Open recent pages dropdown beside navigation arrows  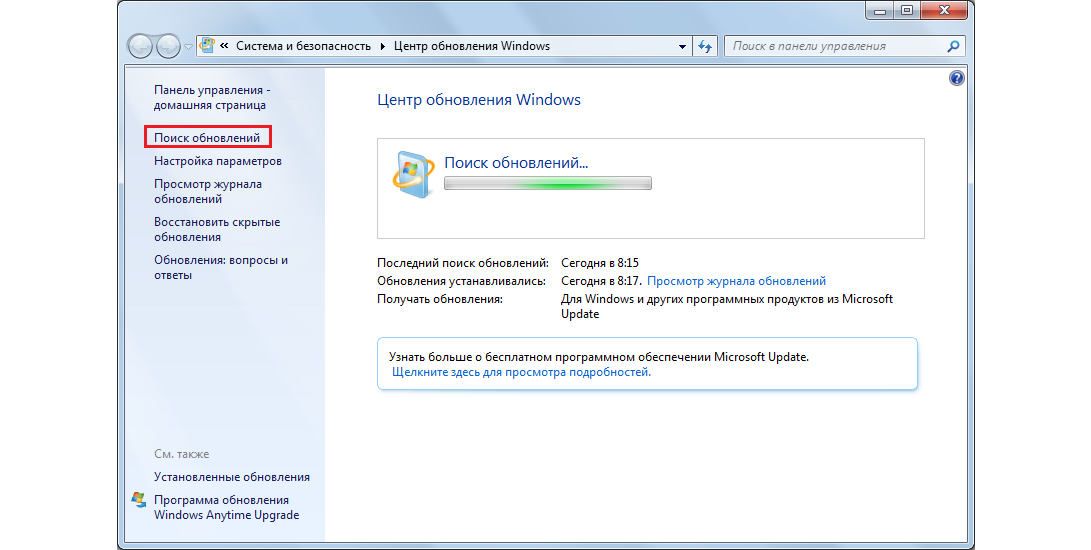coord(188,47)
